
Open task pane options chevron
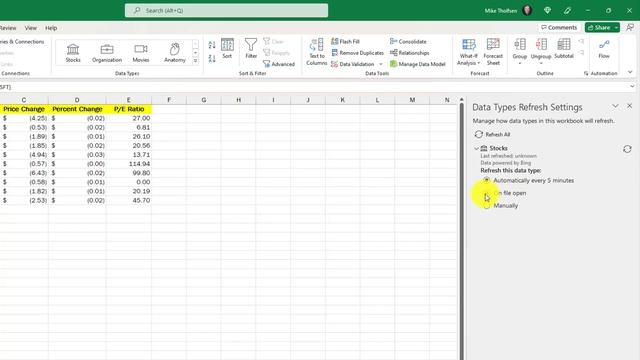pos(615,106)
